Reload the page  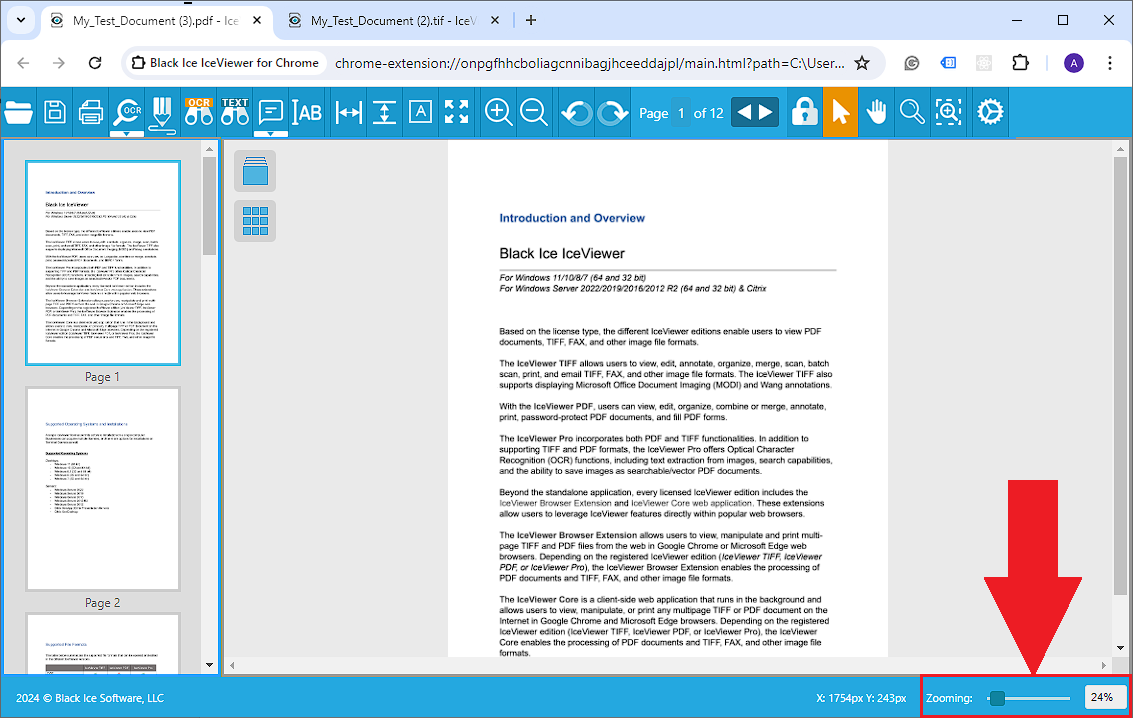pos(95,63)
